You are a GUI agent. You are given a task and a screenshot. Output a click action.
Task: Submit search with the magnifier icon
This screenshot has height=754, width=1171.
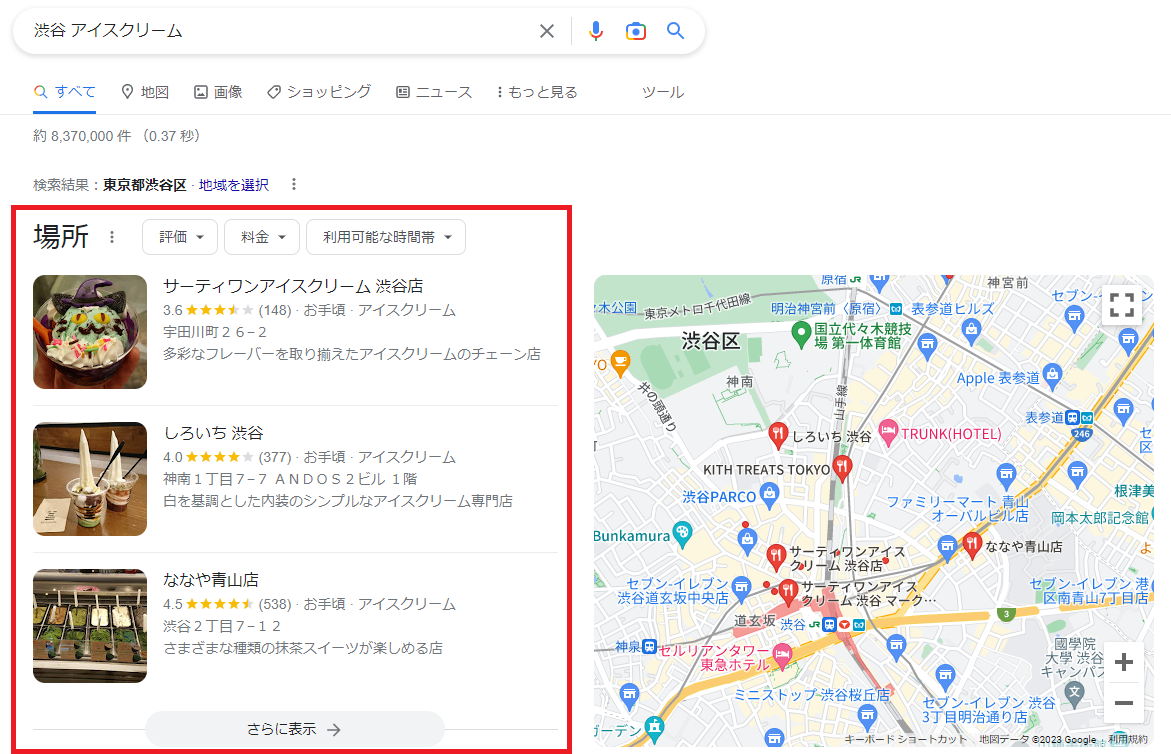point(675,31)
